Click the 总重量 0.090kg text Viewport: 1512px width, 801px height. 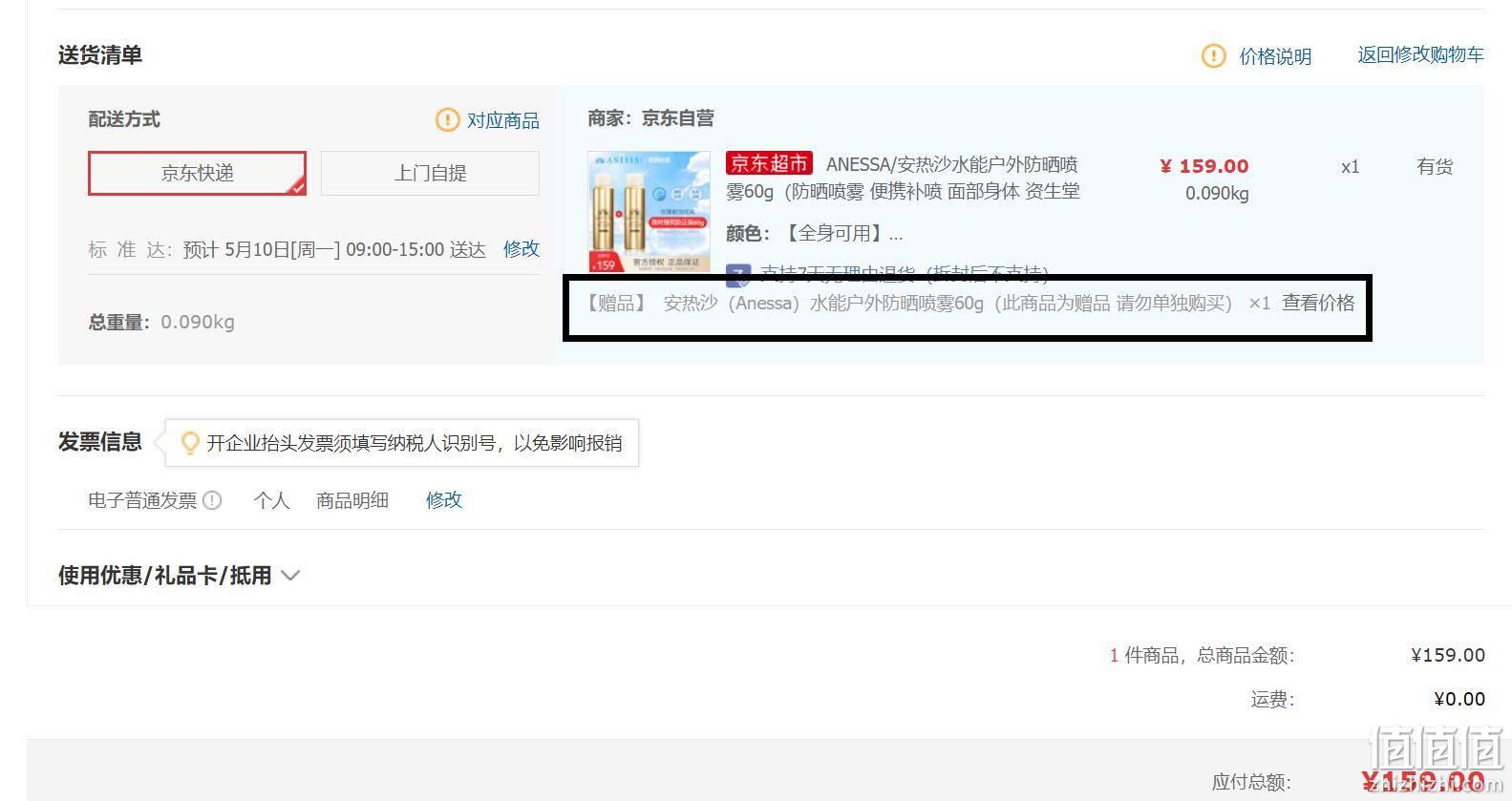(x=161, y=322)
